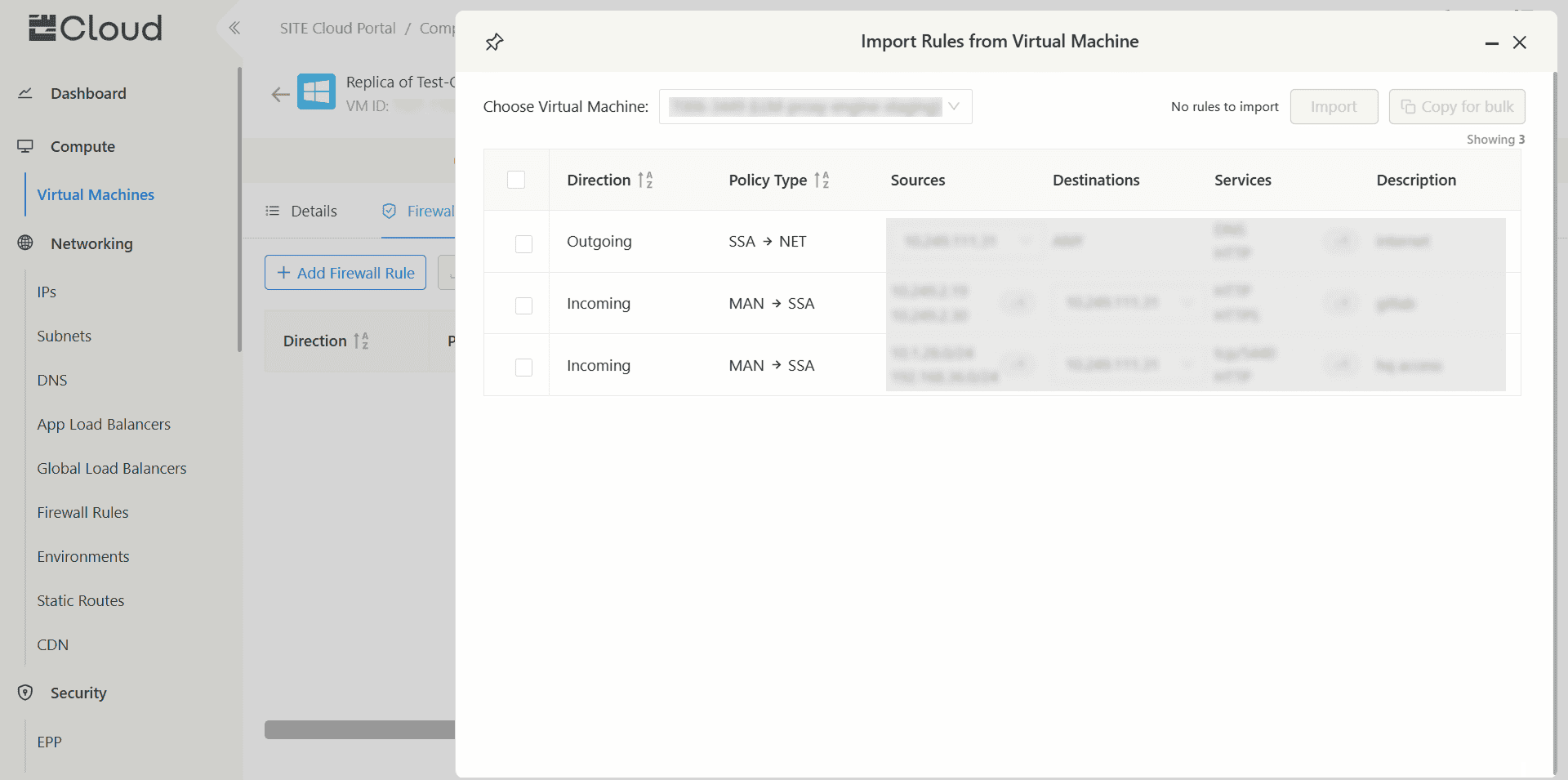Expand the Networking sidebar section

click(x=91, y=243)
